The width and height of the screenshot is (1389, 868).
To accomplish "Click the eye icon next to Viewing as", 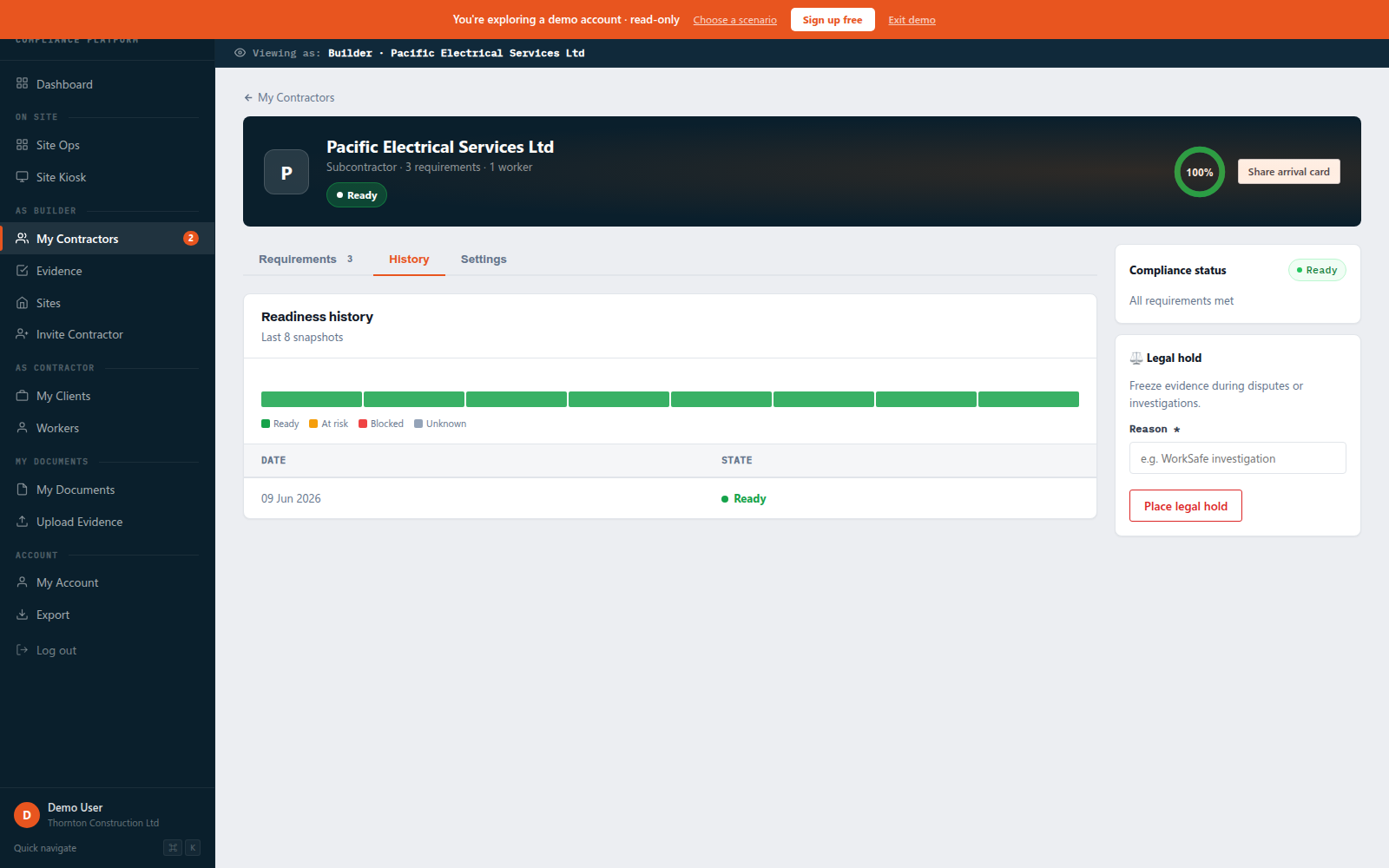I will (240, 53).
